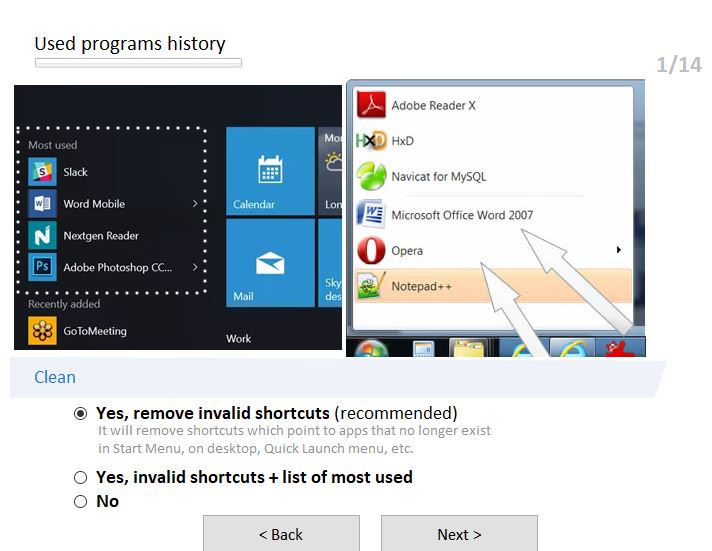712x551 pixels.
Task: Click the Opera label
Action: (x=407, y=251)
